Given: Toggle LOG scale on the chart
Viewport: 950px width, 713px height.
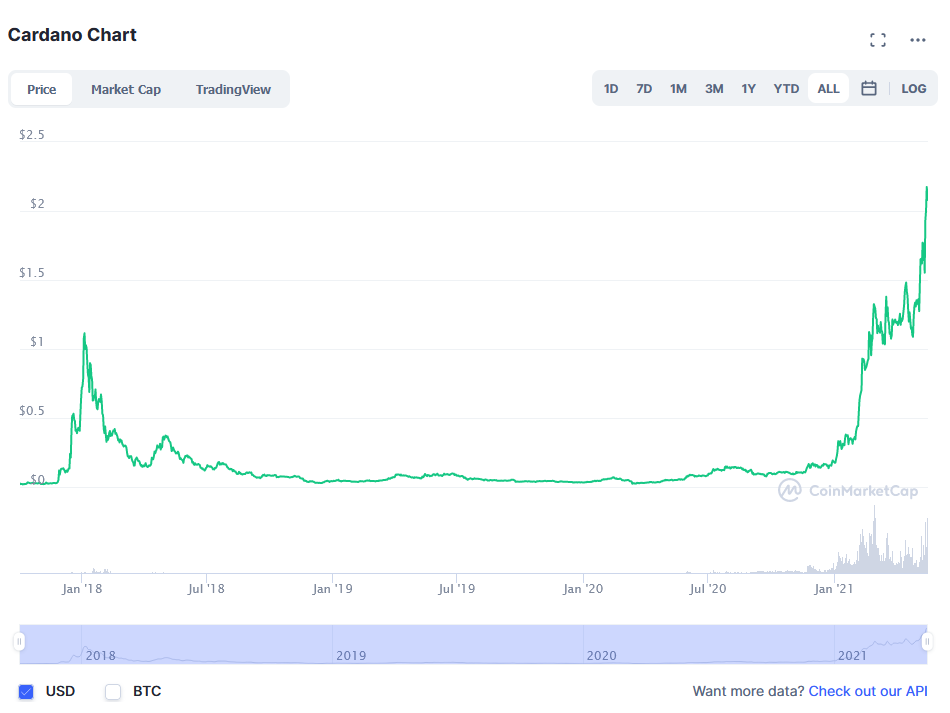Looking at the screenshot, I should point(913,88).
